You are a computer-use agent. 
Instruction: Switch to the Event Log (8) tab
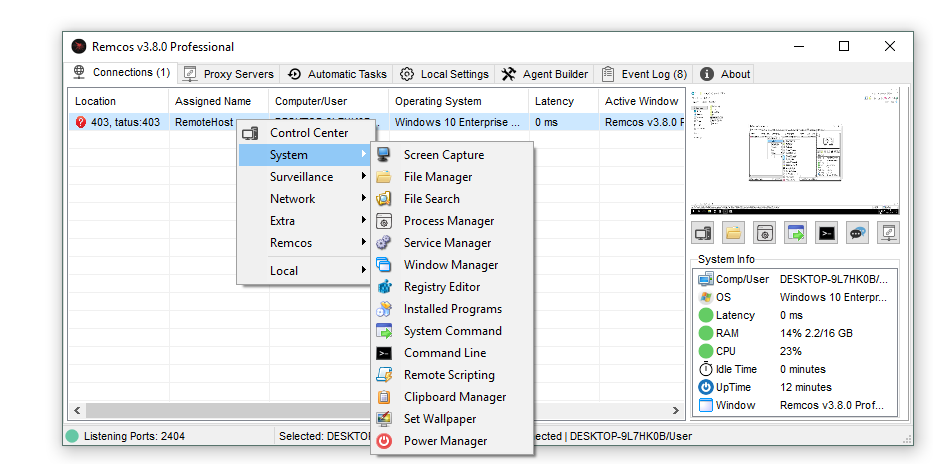point(644,74)
